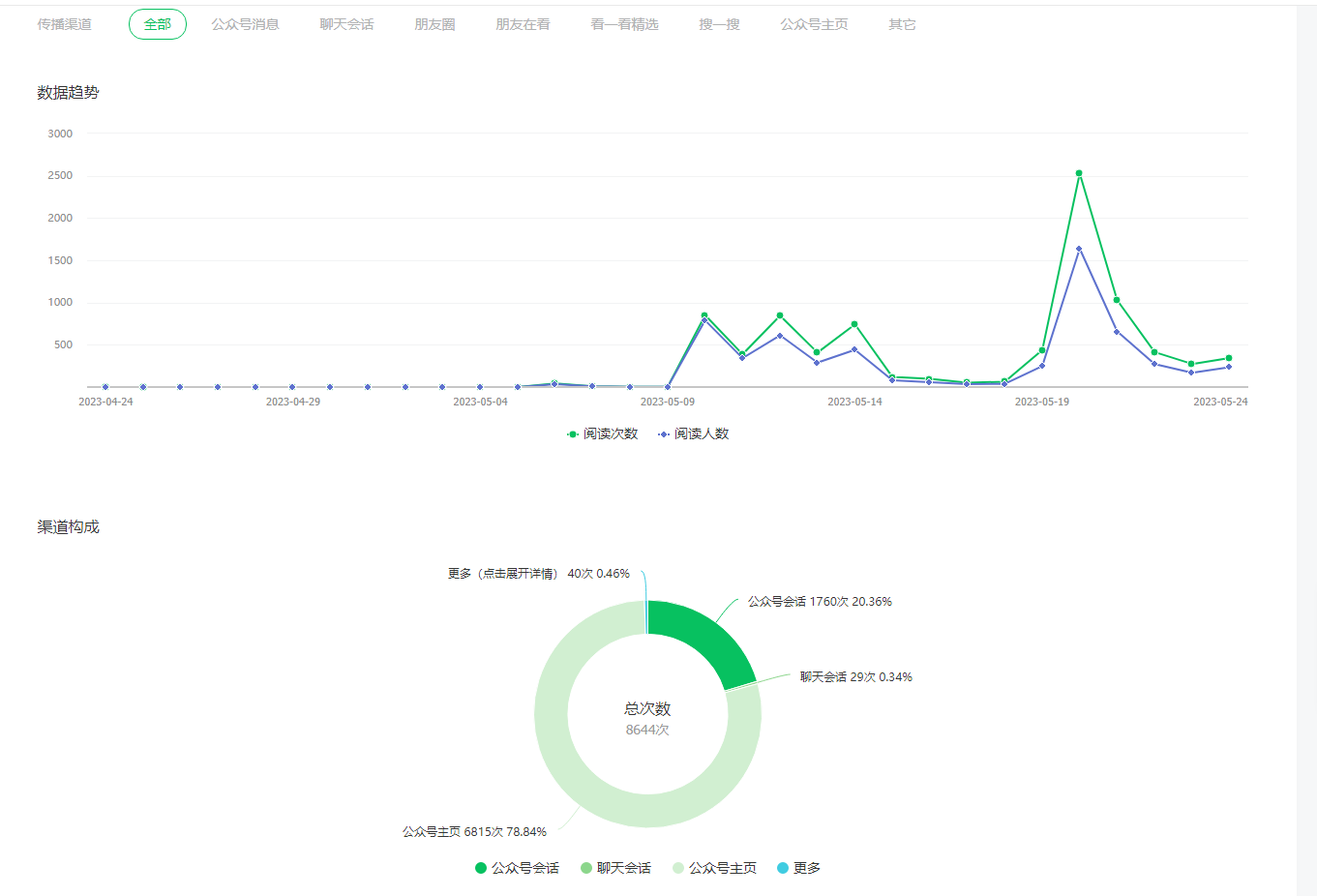This screenshot has height=896, width=1317.
Task: Toggle the 聊天会话 pie legend item
Action: [615, 868]
